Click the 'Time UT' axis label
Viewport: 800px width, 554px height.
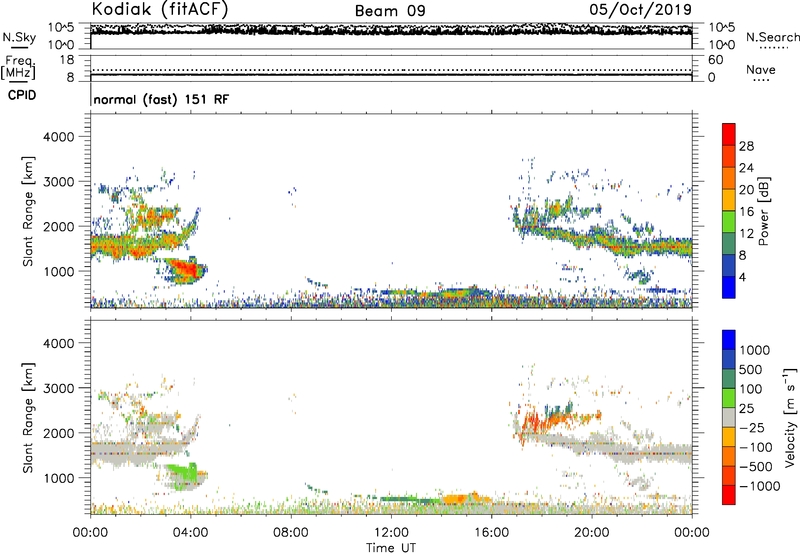(x=391, y=548)
